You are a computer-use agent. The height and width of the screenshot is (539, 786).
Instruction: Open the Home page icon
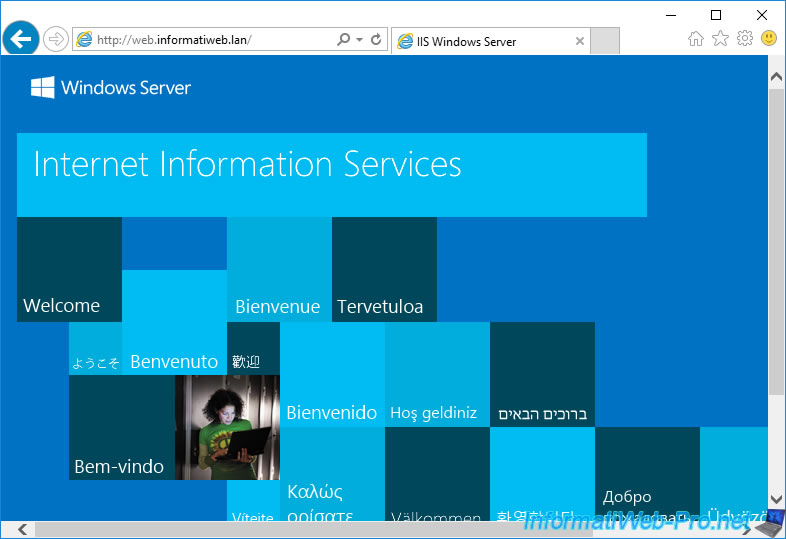coord(696,39)
